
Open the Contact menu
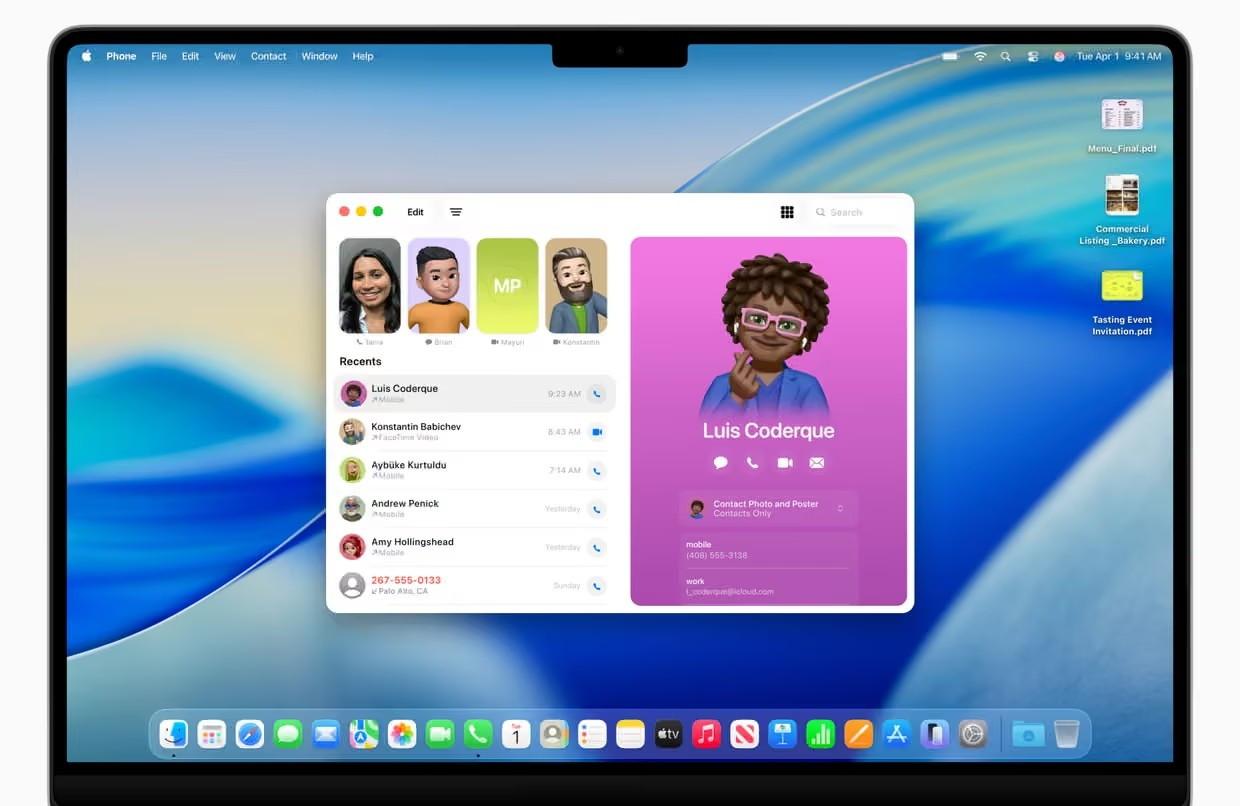click(268, 56)
